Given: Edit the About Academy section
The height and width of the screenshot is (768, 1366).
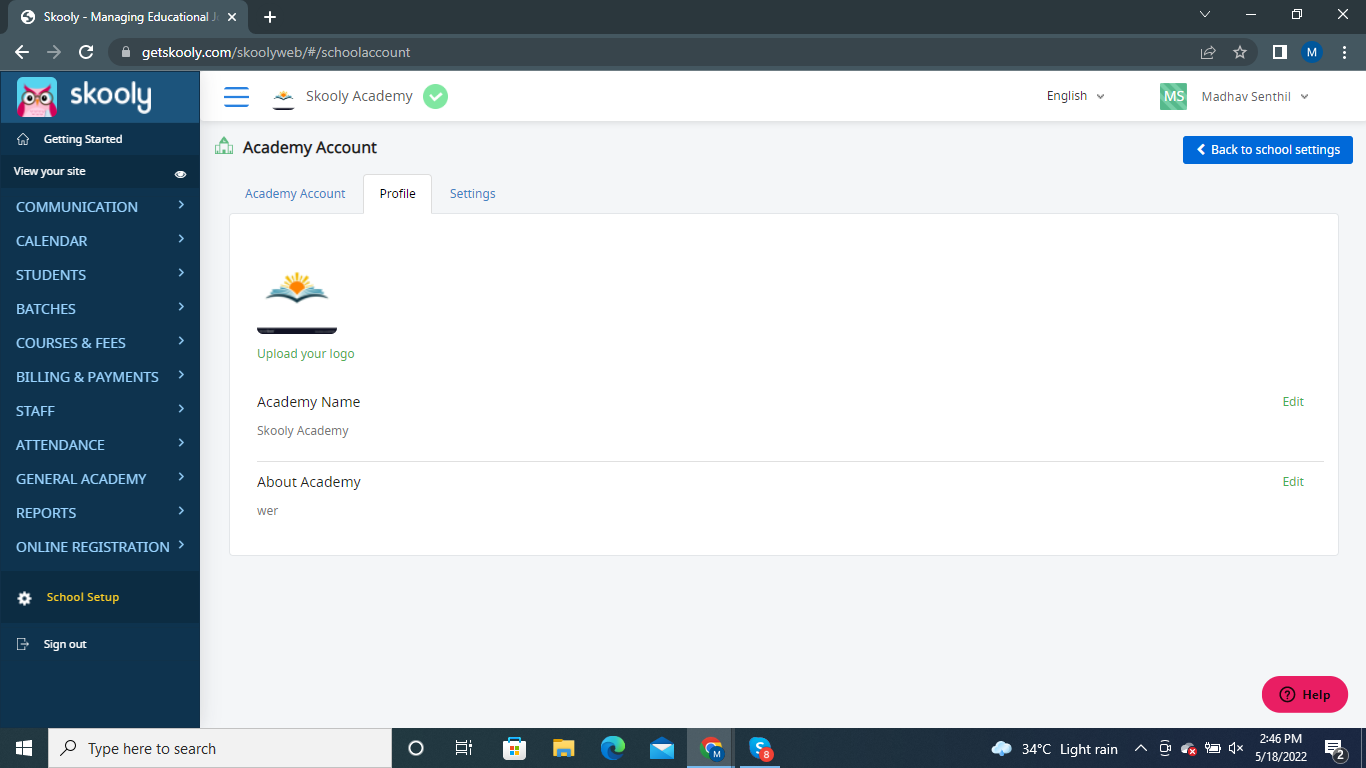Looking at the screenshot, I should click(1293, 482).
